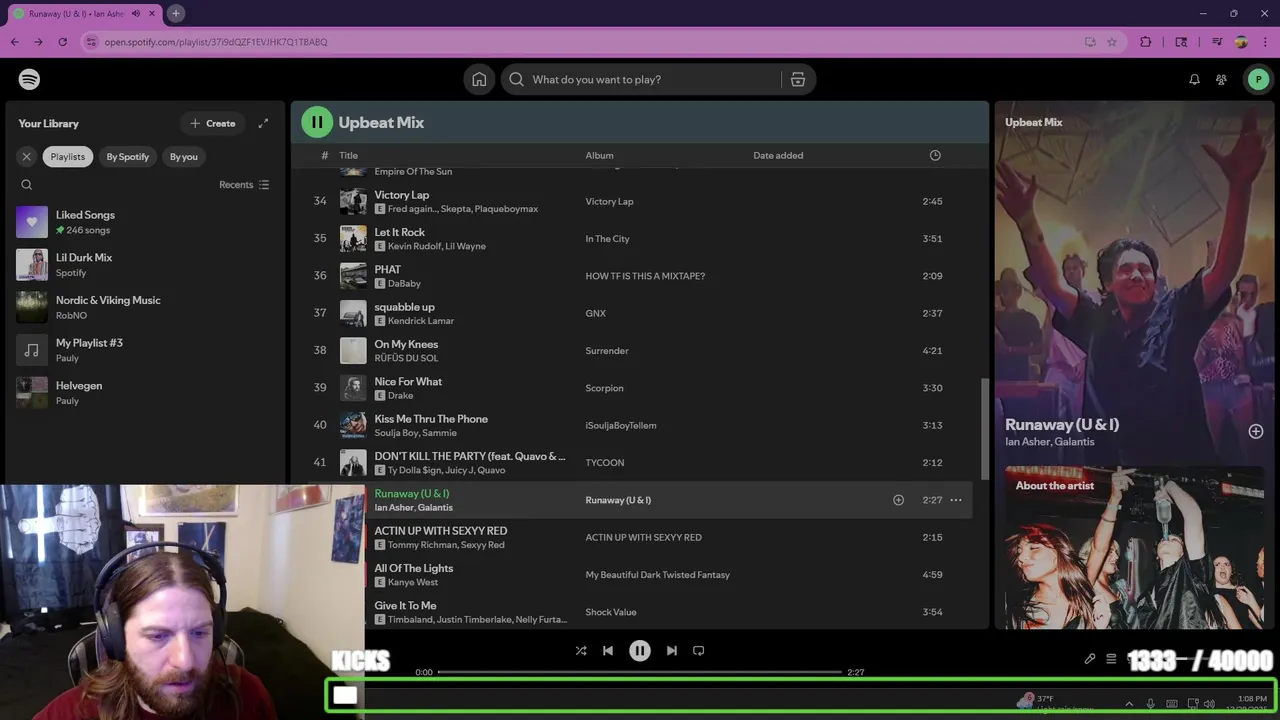Skip to previous track
Image resolution: width=1280 pixels, height=720 pixels.
click(607, 650)
